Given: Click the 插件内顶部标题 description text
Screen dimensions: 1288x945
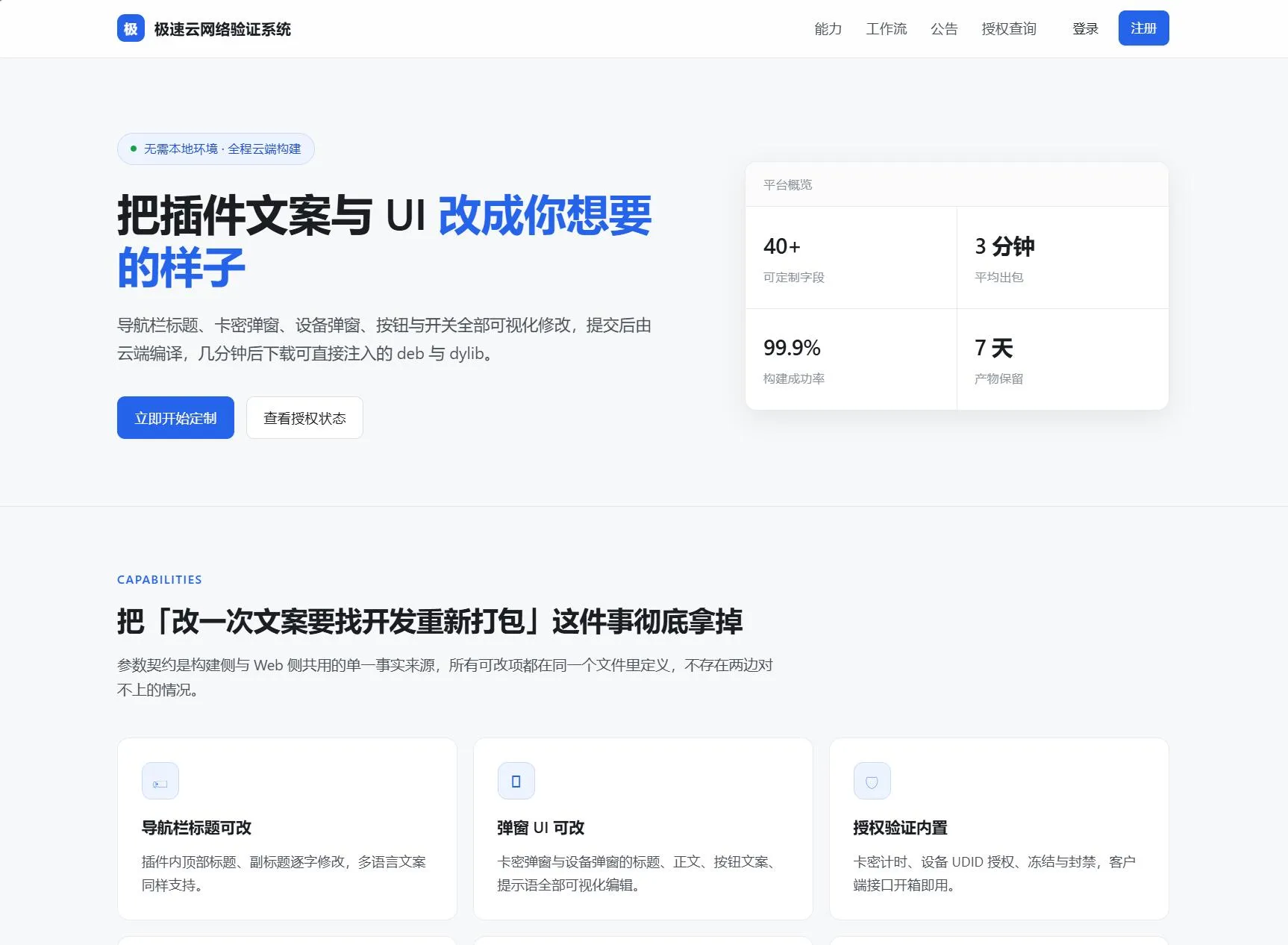Looking at the screenshot, I should click(x=284, y=873).
